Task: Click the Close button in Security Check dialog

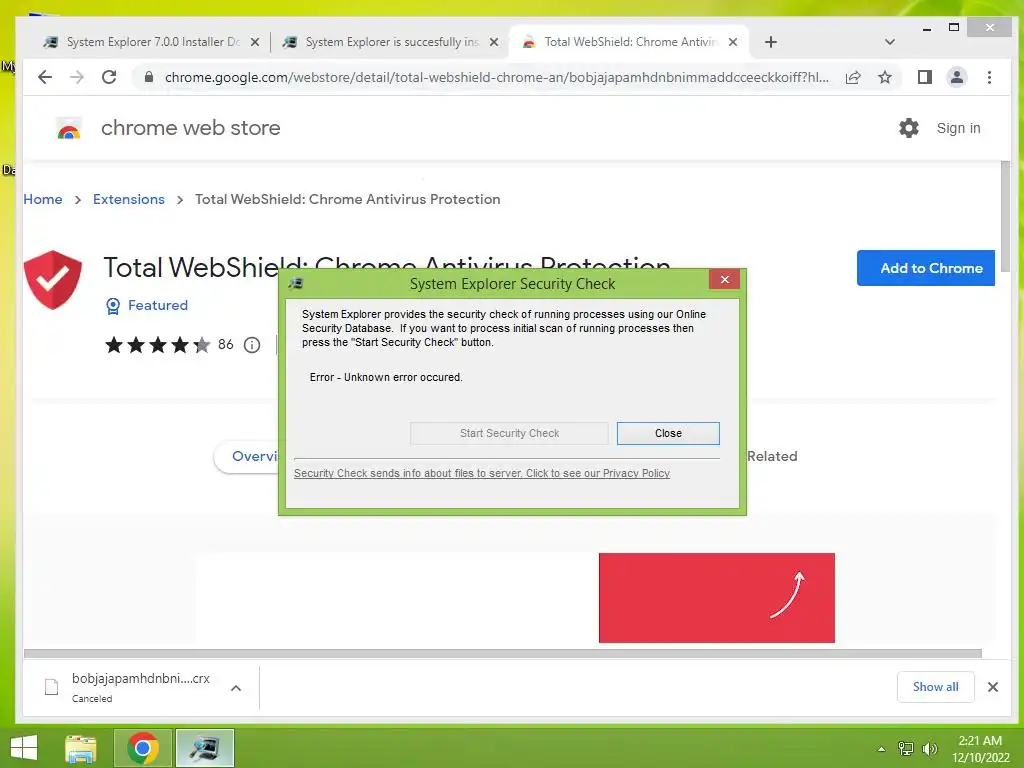Action: (x=668, y=433)
